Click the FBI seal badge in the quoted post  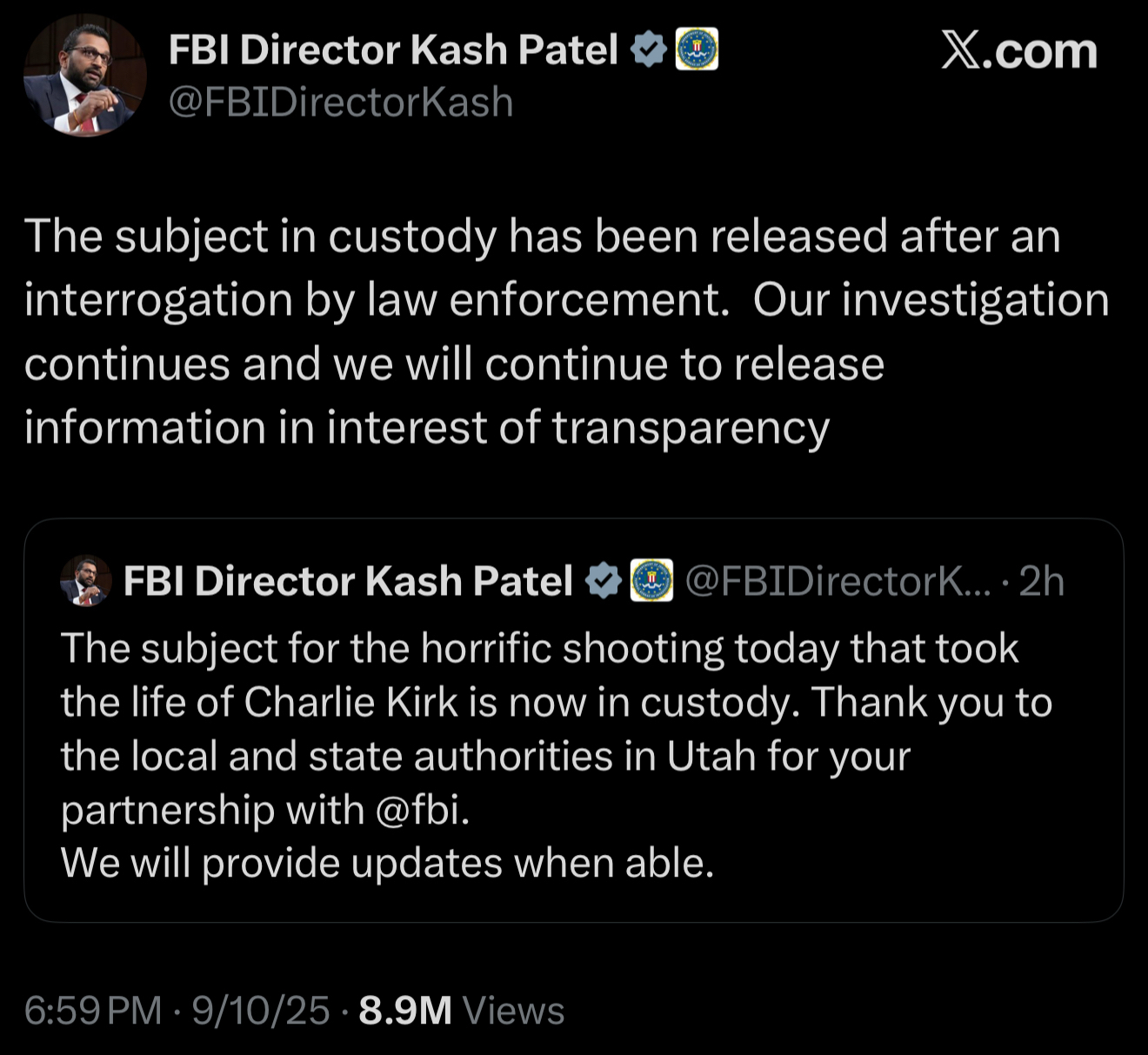pyautogui.click(x=651, y=581)
